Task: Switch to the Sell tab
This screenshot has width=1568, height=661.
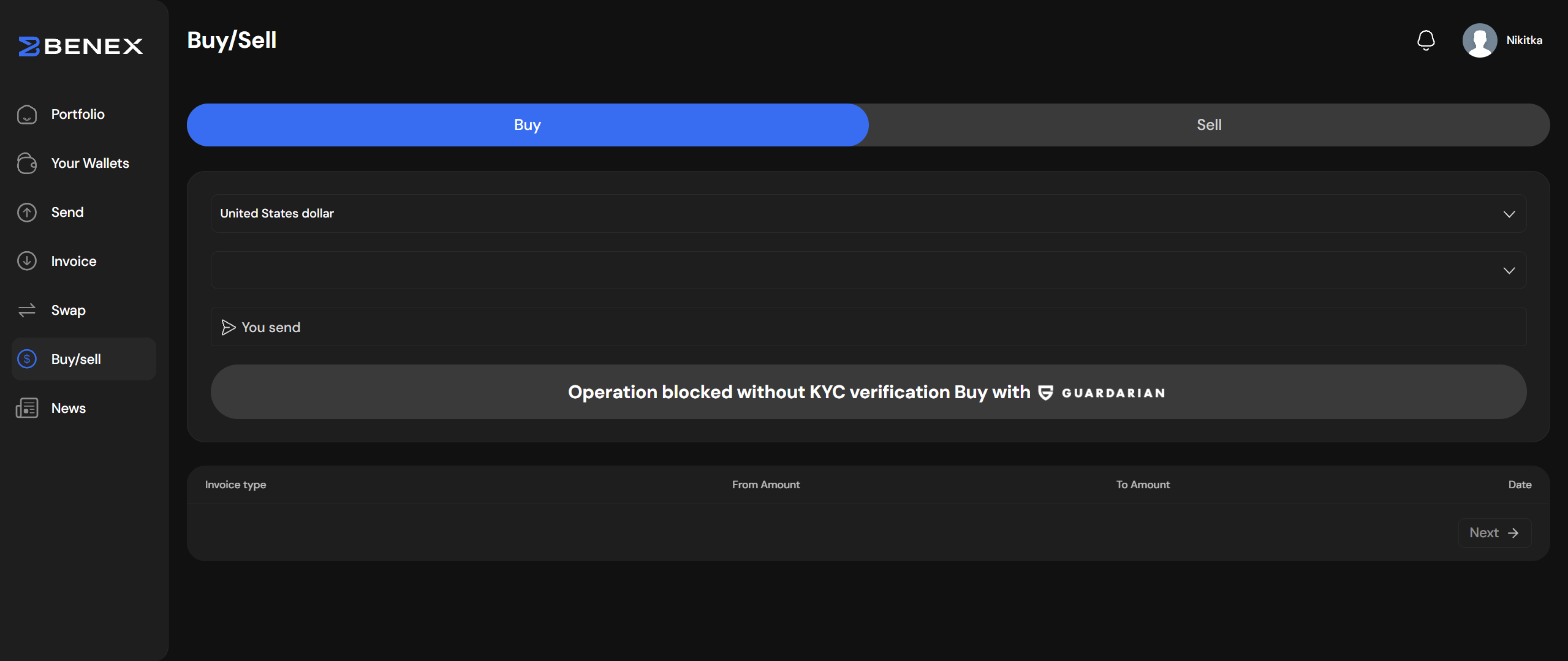Action: 1209,125
